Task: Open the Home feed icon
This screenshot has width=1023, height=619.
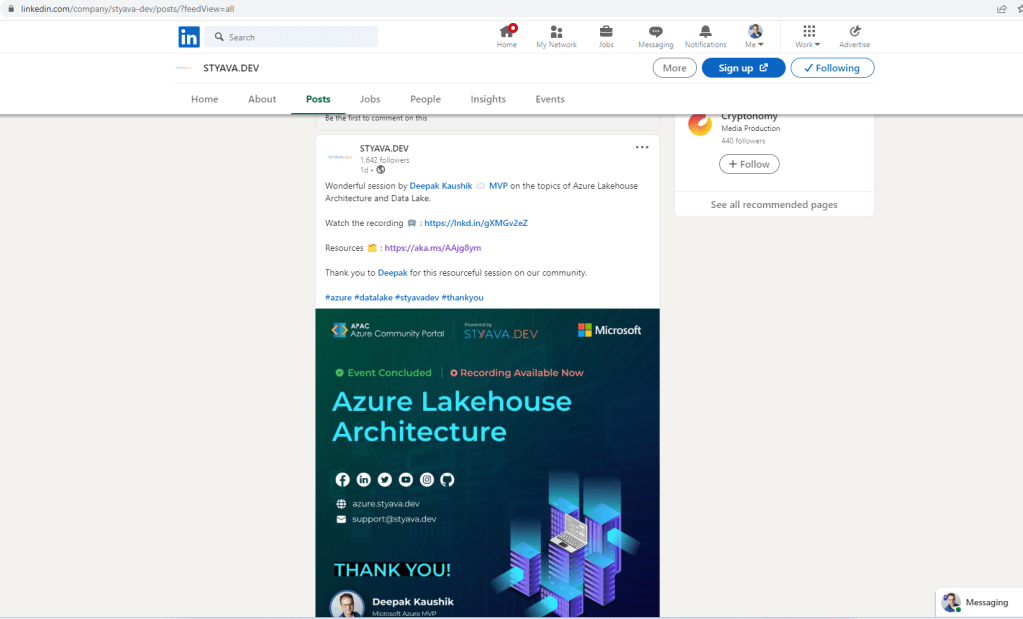Action: (x=507, y=32)
